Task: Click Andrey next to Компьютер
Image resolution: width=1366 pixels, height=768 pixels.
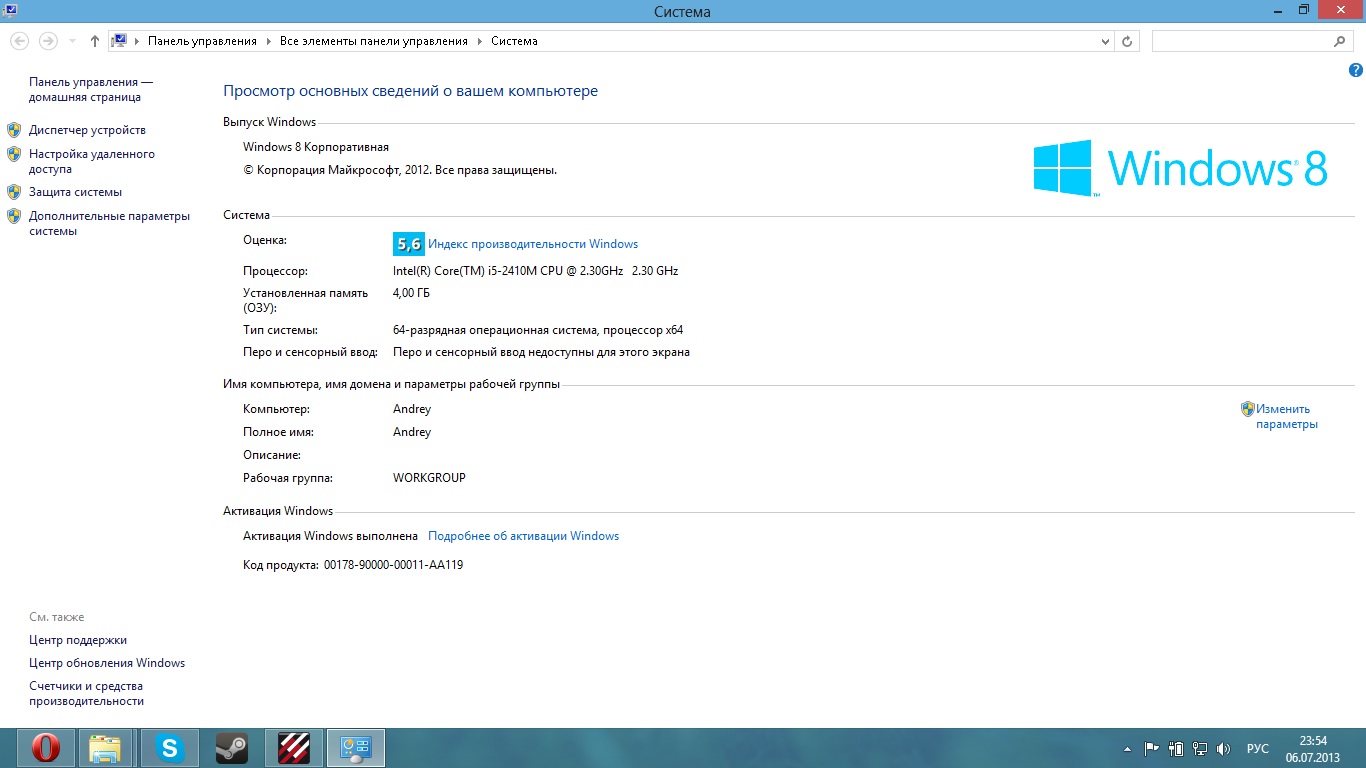Action: [x=412, y=409]
